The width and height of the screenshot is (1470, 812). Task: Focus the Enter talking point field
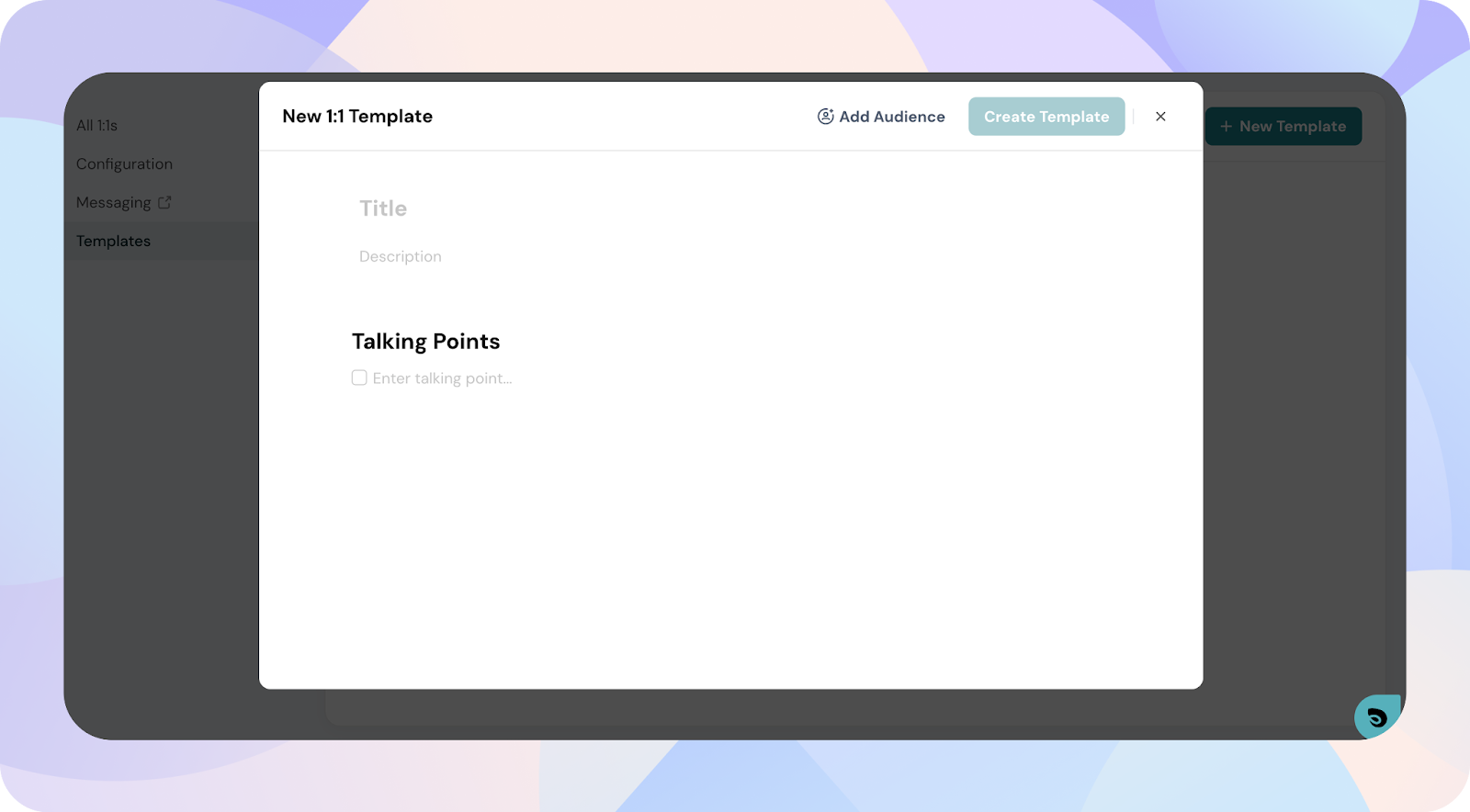point(442,378)
